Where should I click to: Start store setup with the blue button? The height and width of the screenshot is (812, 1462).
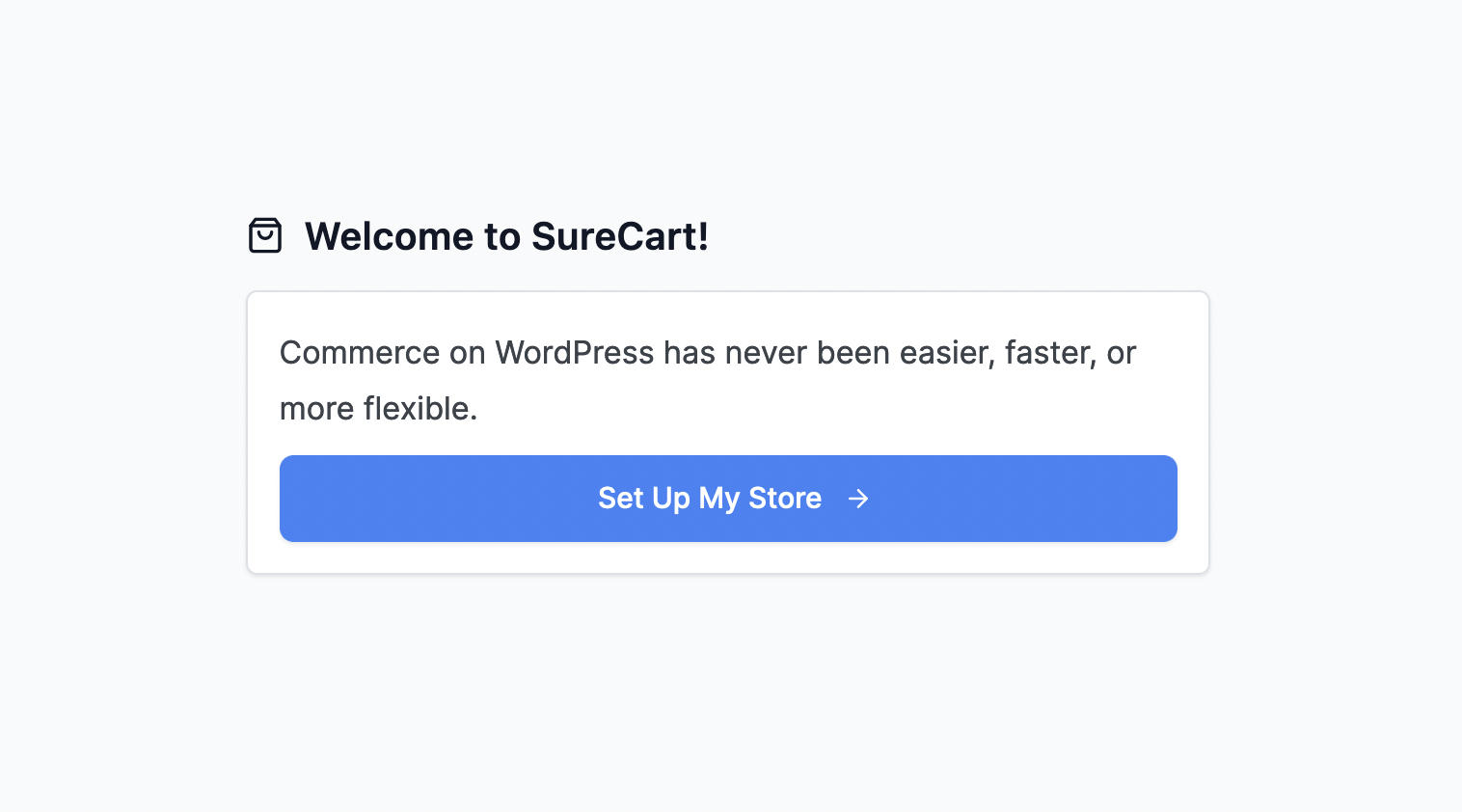point(728,499)
